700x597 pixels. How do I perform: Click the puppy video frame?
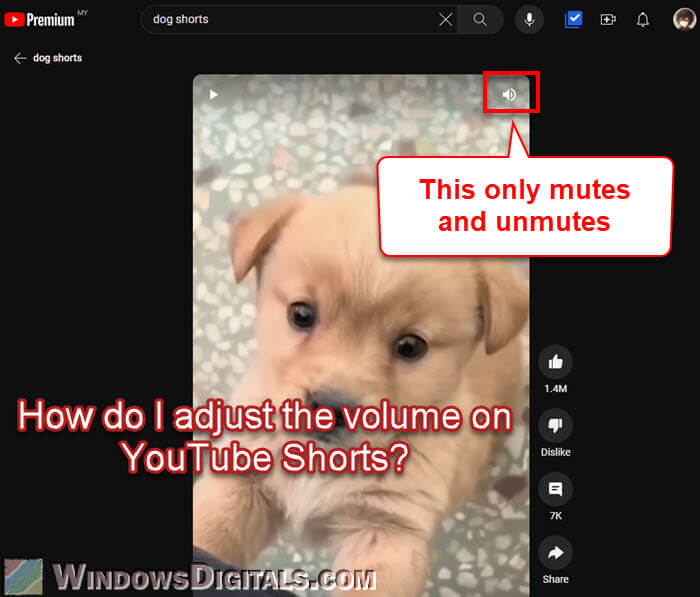click(361, 335)
